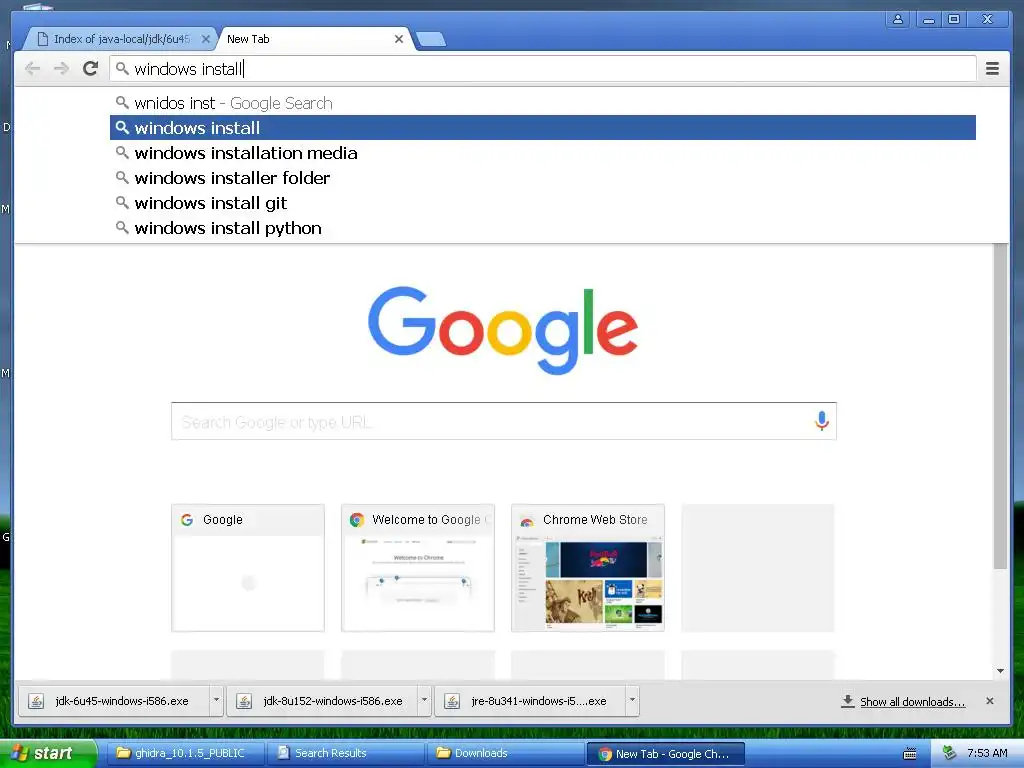Click the address bar with 'windows install'
The height and width of the screenshot is (768, 1024).
(x=543, y=69)
